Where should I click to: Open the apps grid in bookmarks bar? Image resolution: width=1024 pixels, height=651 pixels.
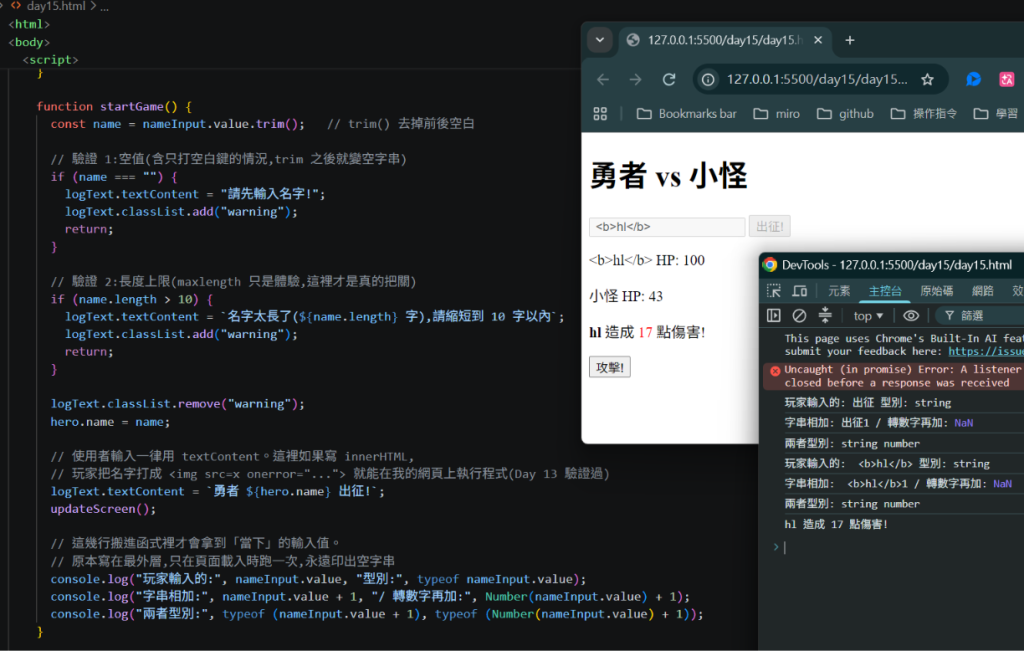point(600,114)
